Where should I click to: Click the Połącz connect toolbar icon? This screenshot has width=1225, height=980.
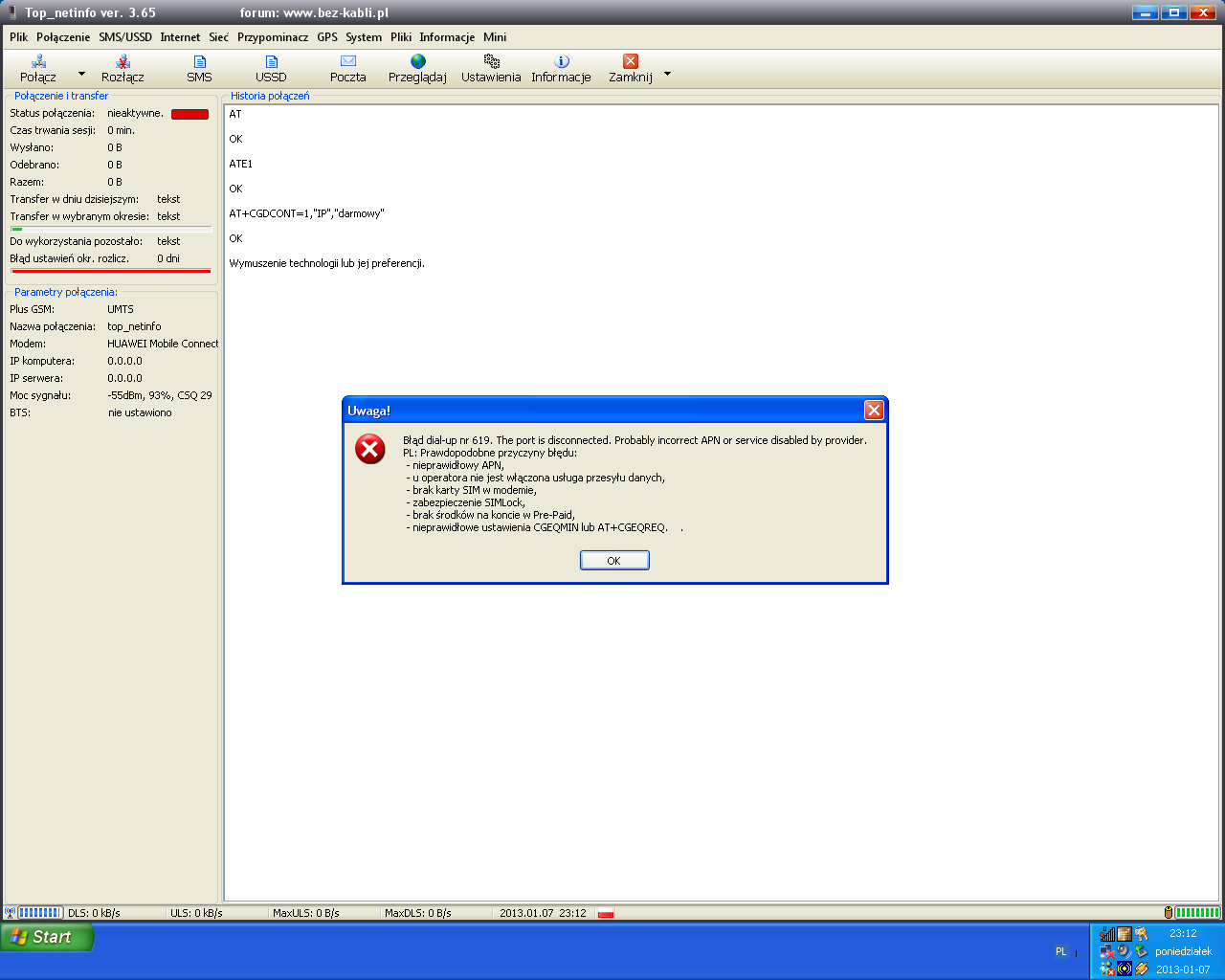click(38, 62)
